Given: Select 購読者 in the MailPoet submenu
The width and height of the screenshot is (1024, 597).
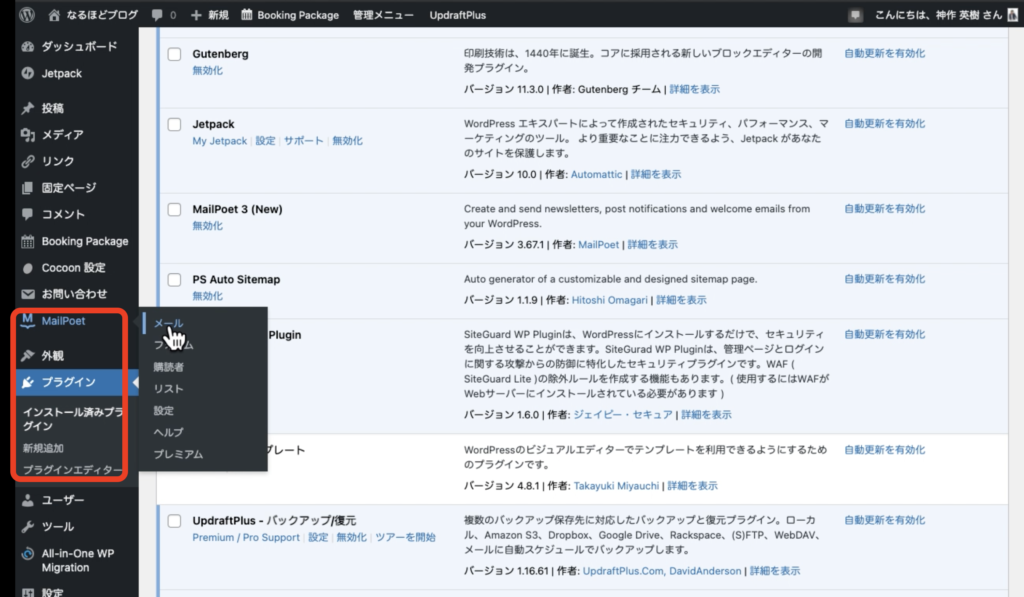Looking at the screenshot, I should [x=168, y=367].
